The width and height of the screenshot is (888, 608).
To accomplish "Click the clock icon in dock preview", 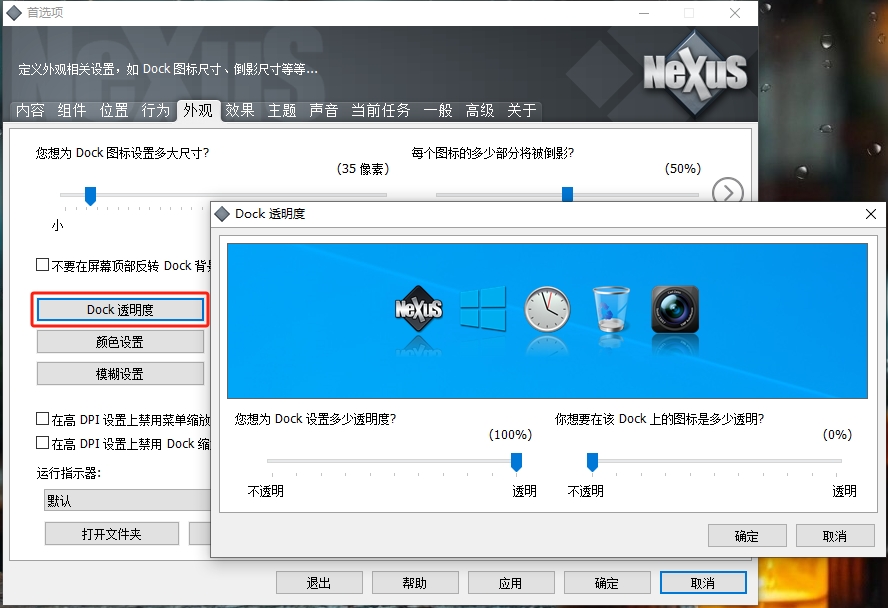I will (x=547, y=309).
